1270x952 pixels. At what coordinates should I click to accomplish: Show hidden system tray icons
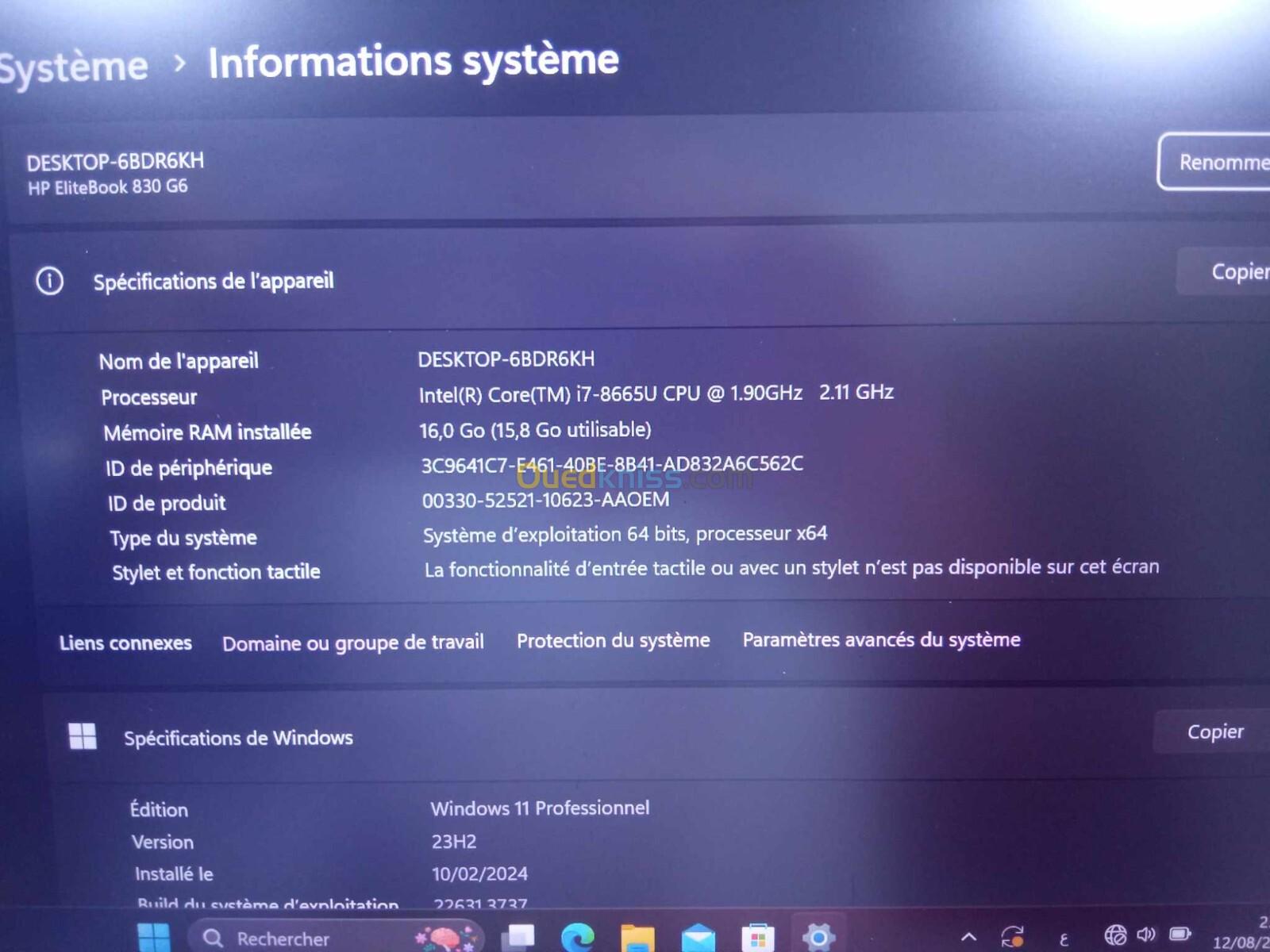point(968,937)
